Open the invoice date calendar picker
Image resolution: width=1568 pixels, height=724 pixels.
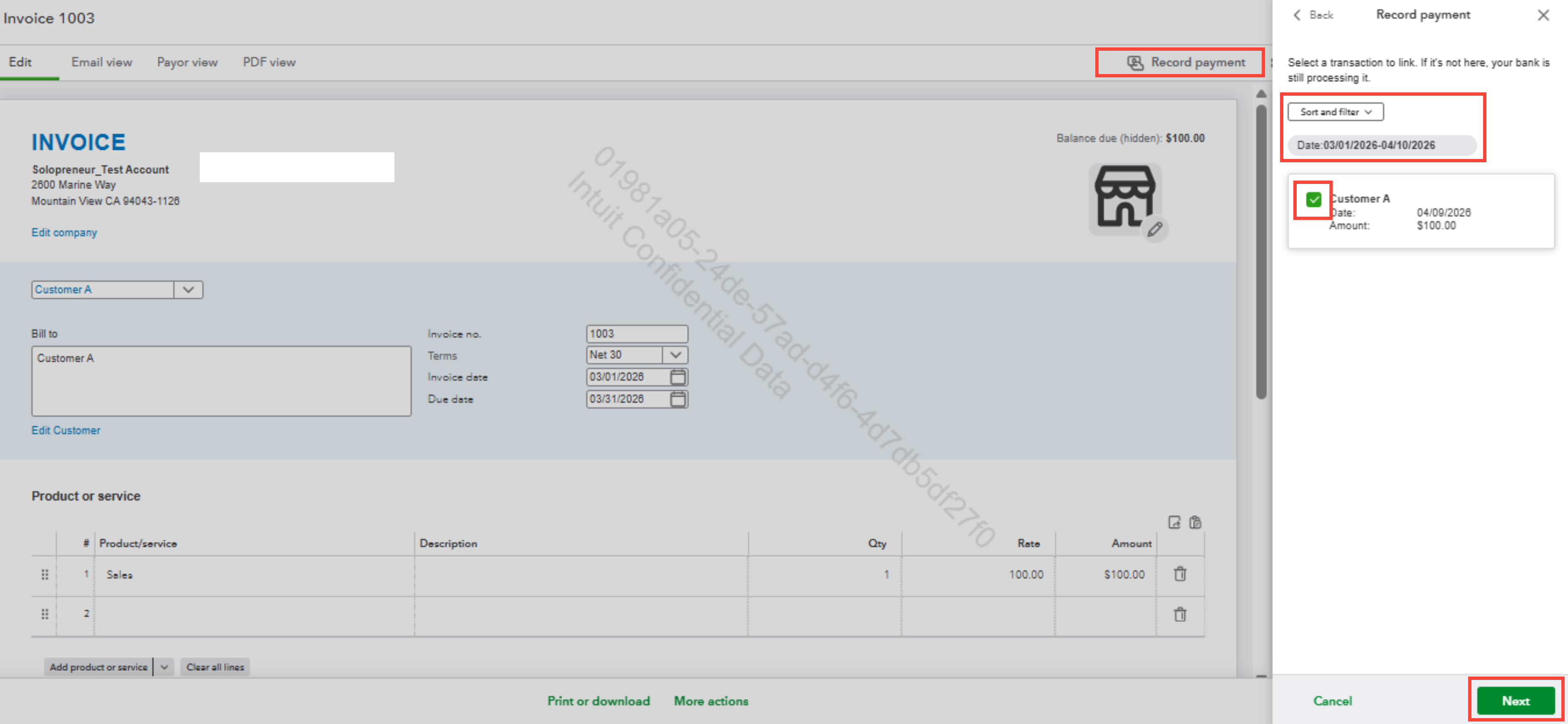(x=677, y=377)
